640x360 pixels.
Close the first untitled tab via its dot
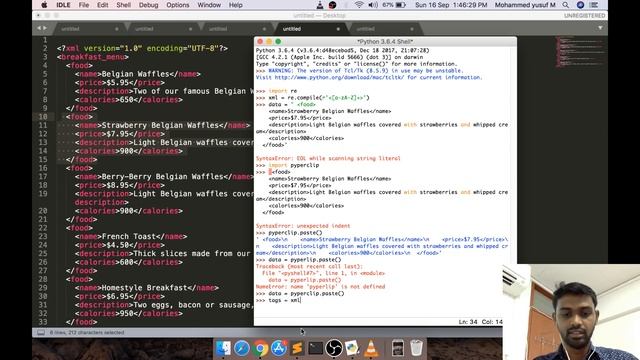click(x=117, y=29)
